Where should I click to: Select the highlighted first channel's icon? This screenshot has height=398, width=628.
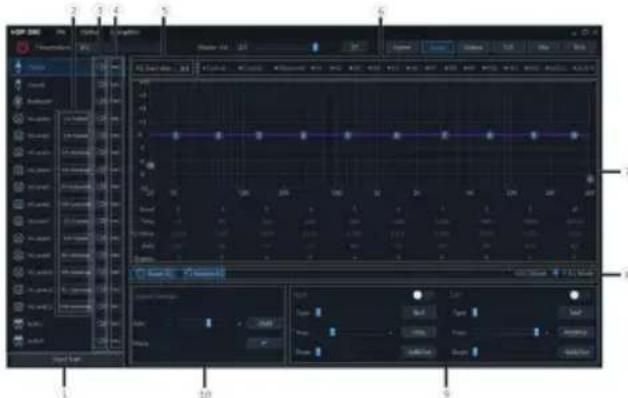18,67
